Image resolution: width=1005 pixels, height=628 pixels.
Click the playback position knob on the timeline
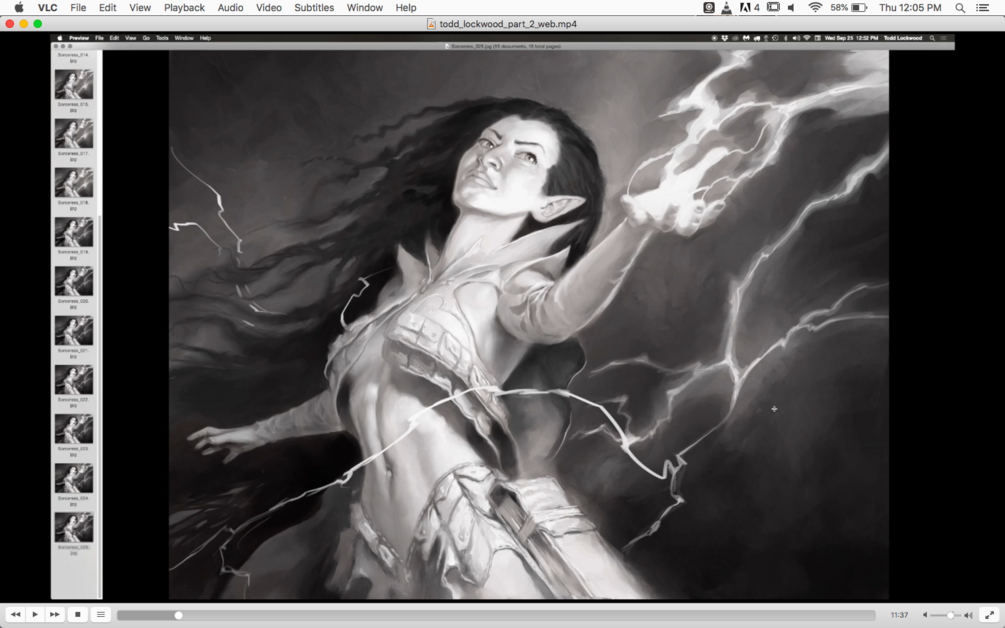(178, 615)
